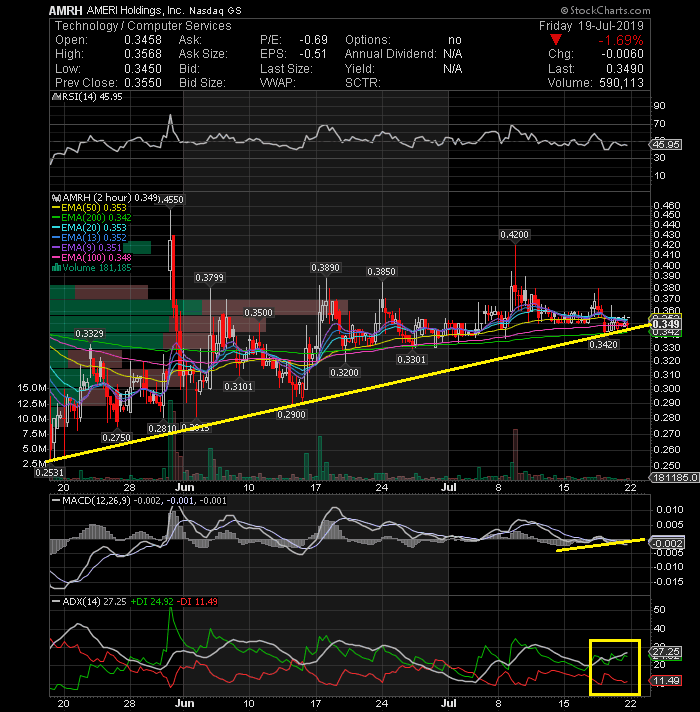Image resolution: width=700 pixels, height=712 pixels.
Task: Click the 0.4550 peak price label
Action: [171, 199]
